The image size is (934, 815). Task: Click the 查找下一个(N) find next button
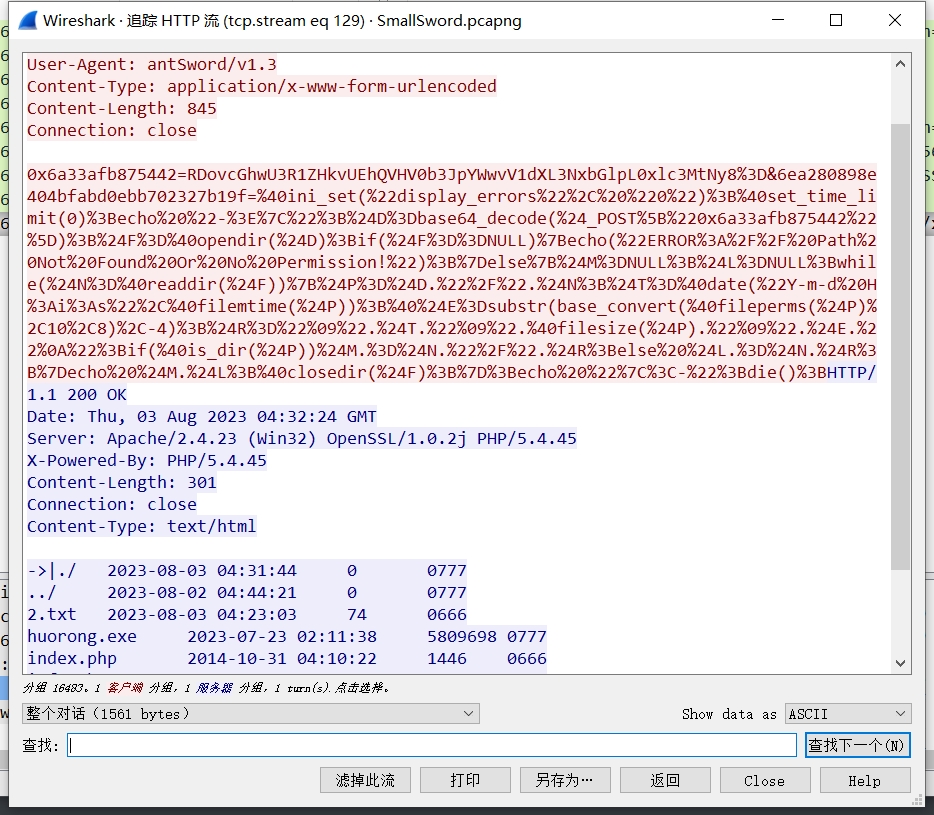[x=857, y=745]
